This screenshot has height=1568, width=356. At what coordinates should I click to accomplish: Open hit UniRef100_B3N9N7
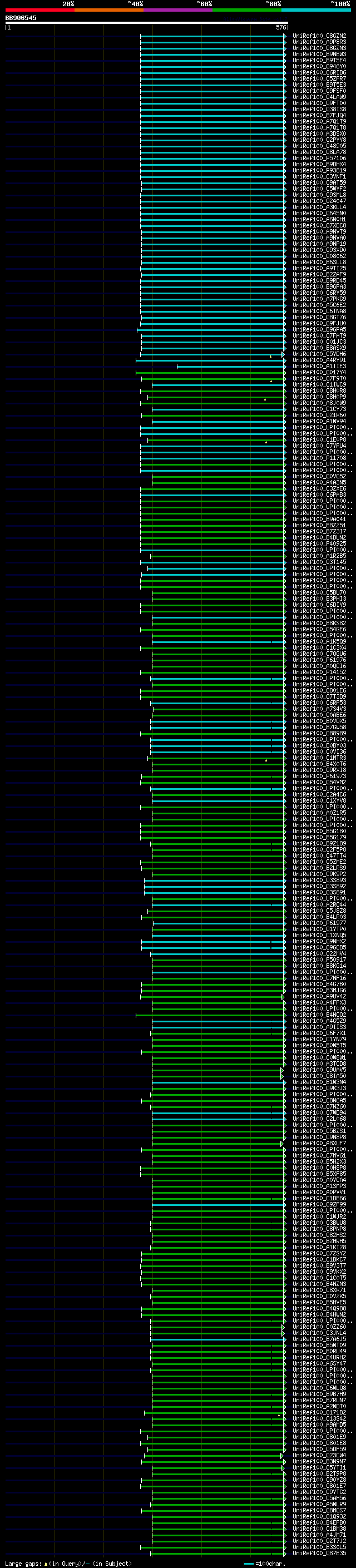click(x=319, y=1461)
